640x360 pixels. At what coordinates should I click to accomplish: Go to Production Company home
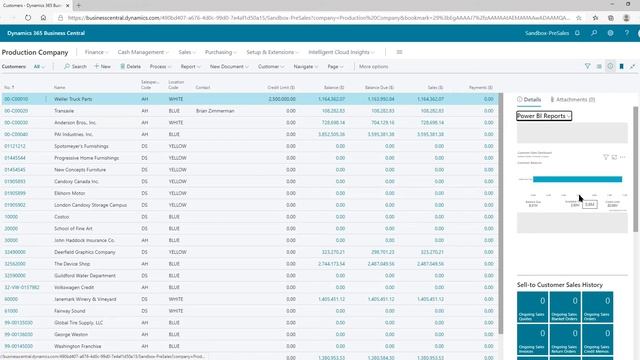[35, 52]
